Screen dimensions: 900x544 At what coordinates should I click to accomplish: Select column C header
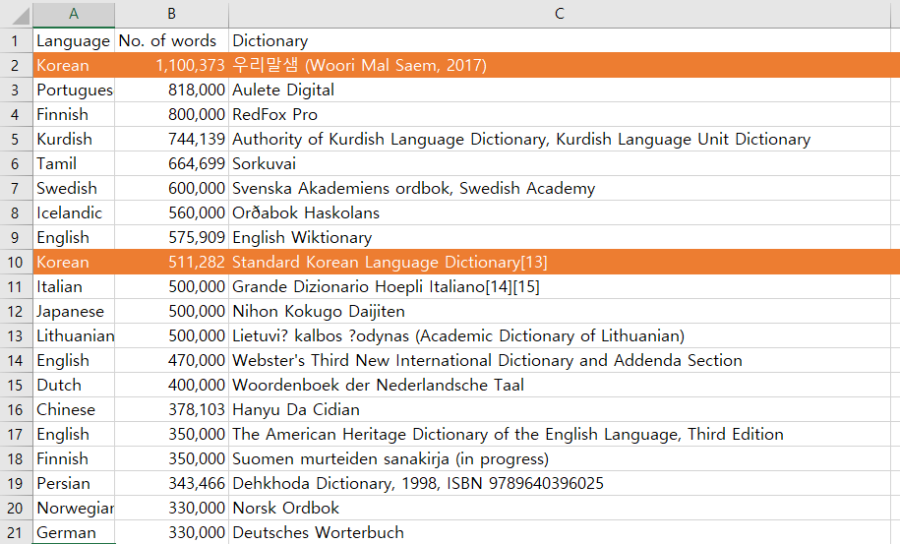click(559, 14)
